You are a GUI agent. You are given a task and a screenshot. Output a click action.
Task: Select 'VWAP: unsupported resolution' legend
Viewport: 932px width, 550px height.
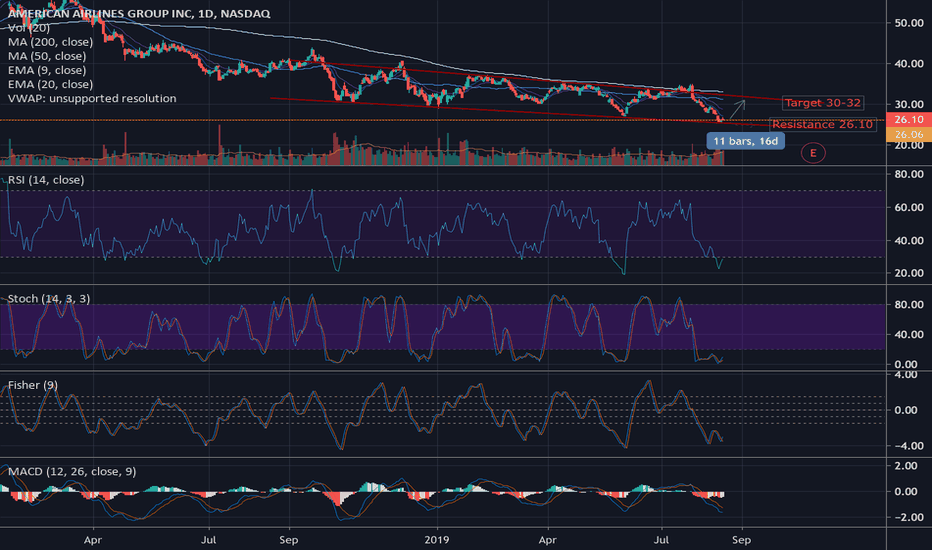coord(92,98)
